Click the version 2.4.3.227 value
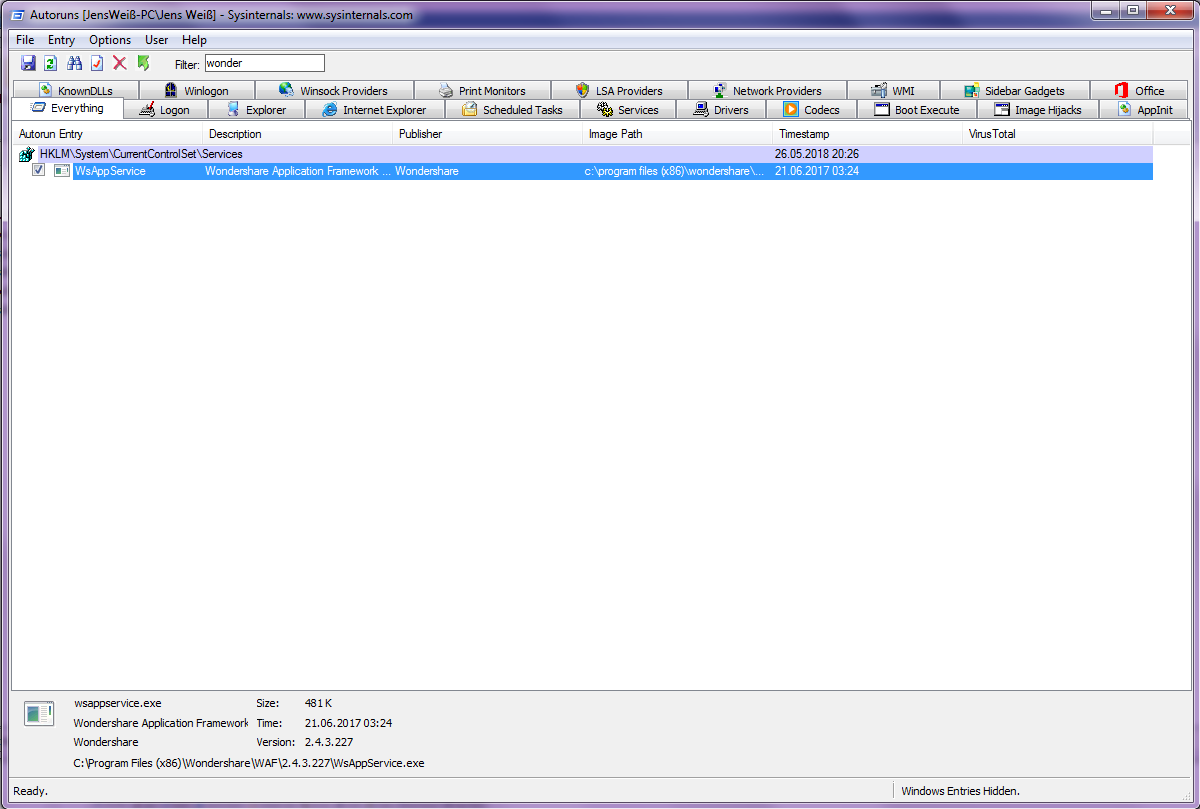Image resolution: width=1200 pixels, height=809 pixels. coord(329,742)
